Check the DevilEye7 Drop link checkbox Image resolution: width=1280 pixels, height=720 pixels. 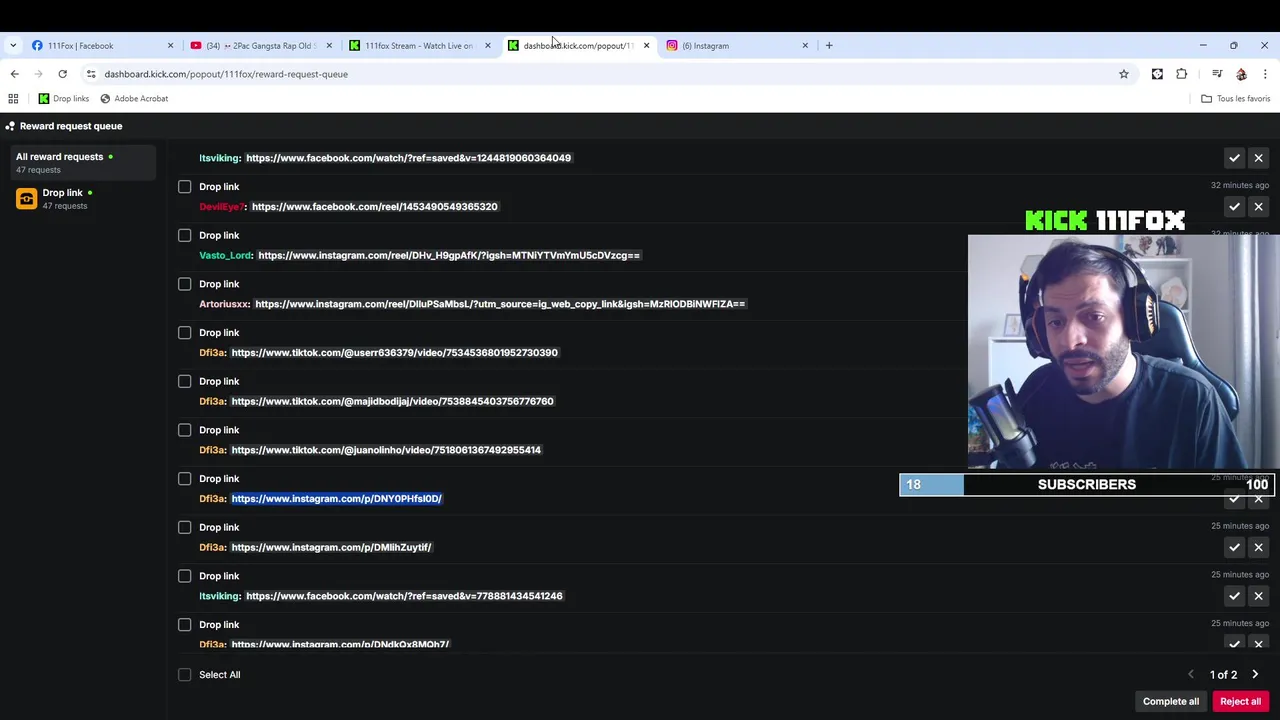pyautogui.click(x=185, y=187)
